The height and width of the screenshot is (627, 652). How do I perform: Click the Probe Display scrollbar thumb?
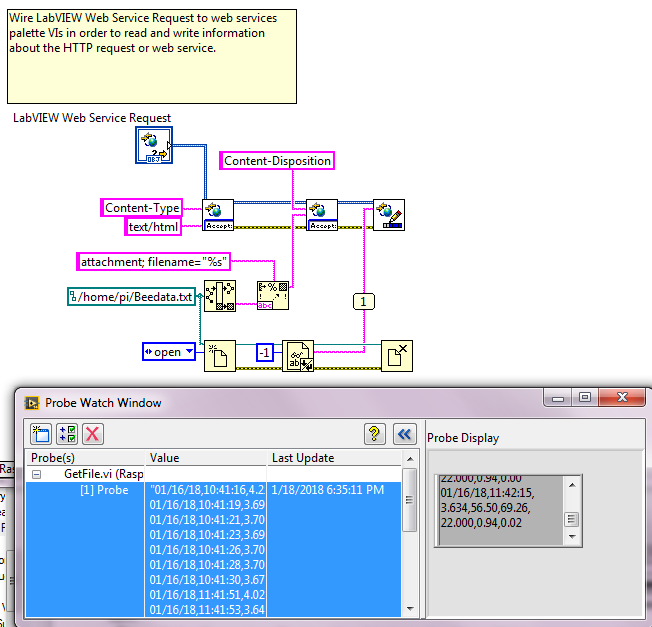[x=571, y=519]
